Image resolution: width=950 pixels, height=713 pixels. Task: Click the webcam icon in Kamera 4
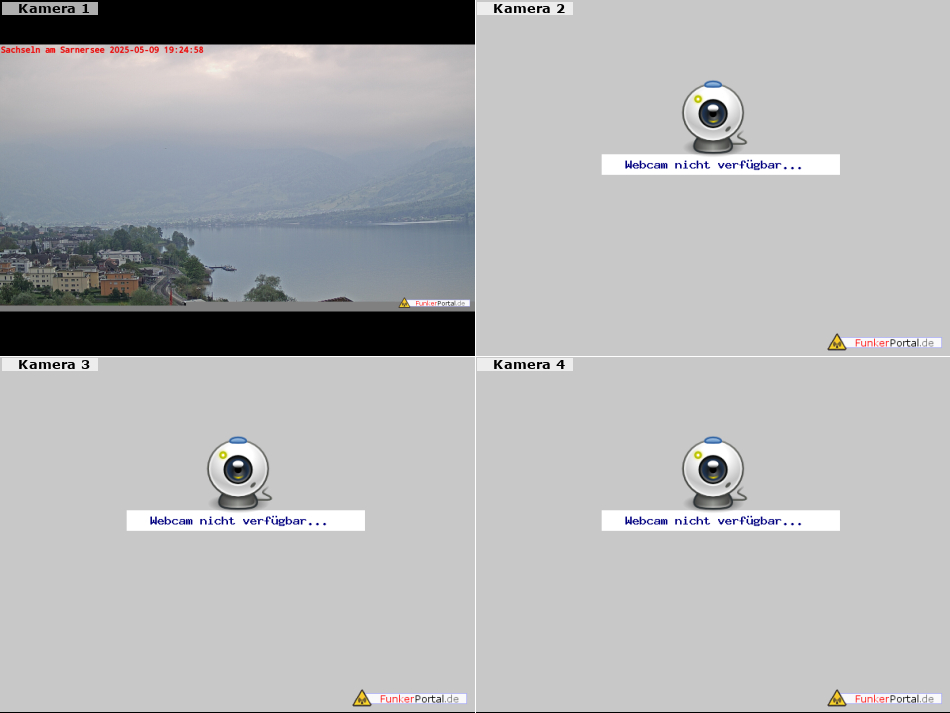coord(714,473)
